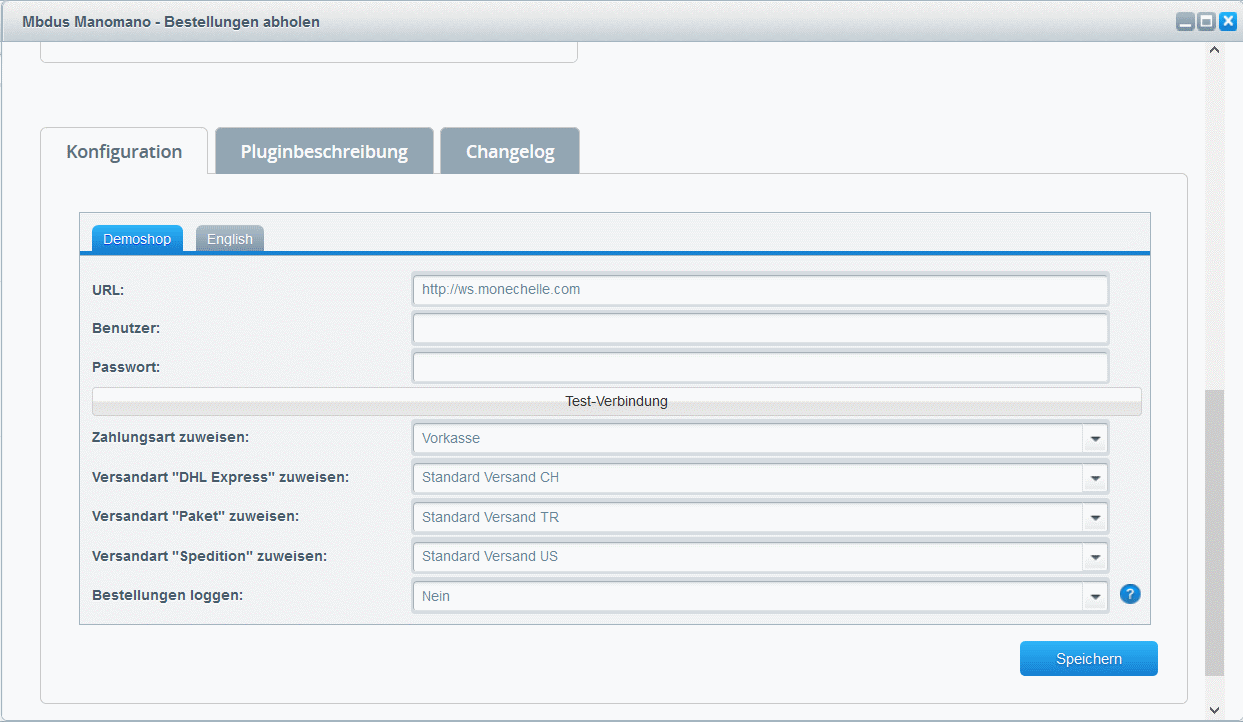The image size is (1243, 722).
Task: Switch to the English shop tab
Action: tap(230, 240)
